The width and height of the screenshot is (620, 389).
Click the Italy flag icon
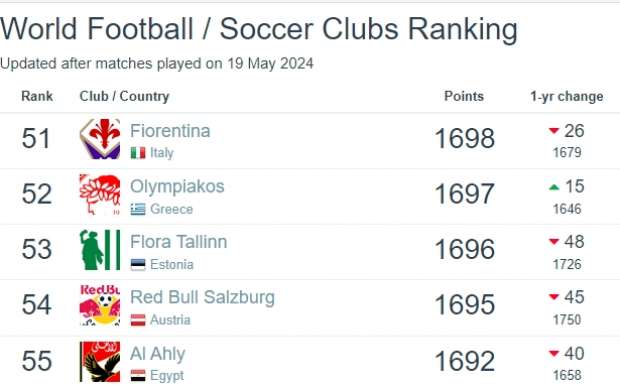(138, 153)
